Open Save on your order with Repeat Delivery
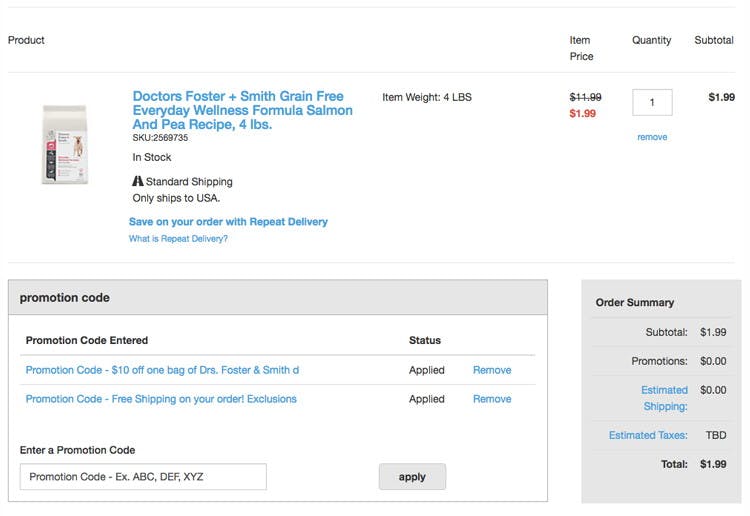The width and height of the screenshot is (750, 516). (x=228, y=221)
